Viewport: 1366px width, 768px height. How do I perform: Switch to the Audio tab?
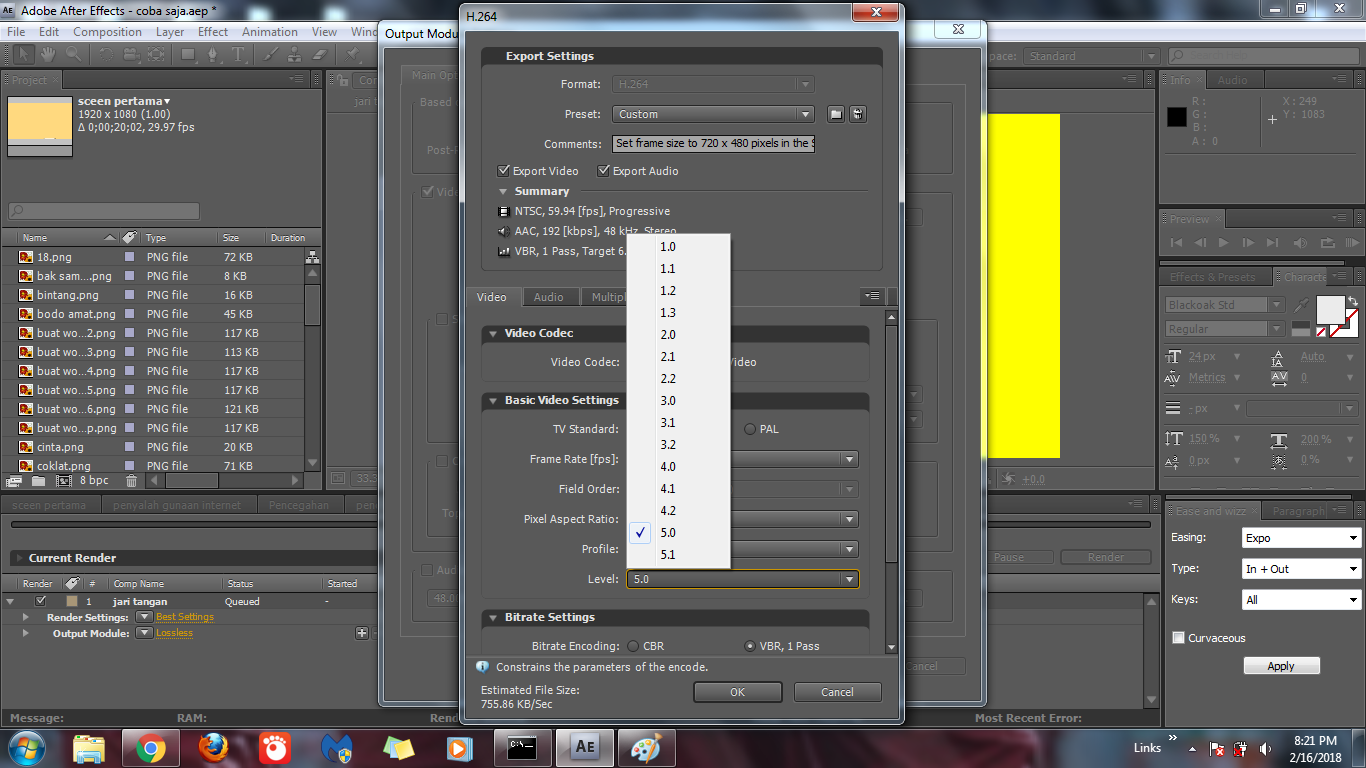pos(548,297)
